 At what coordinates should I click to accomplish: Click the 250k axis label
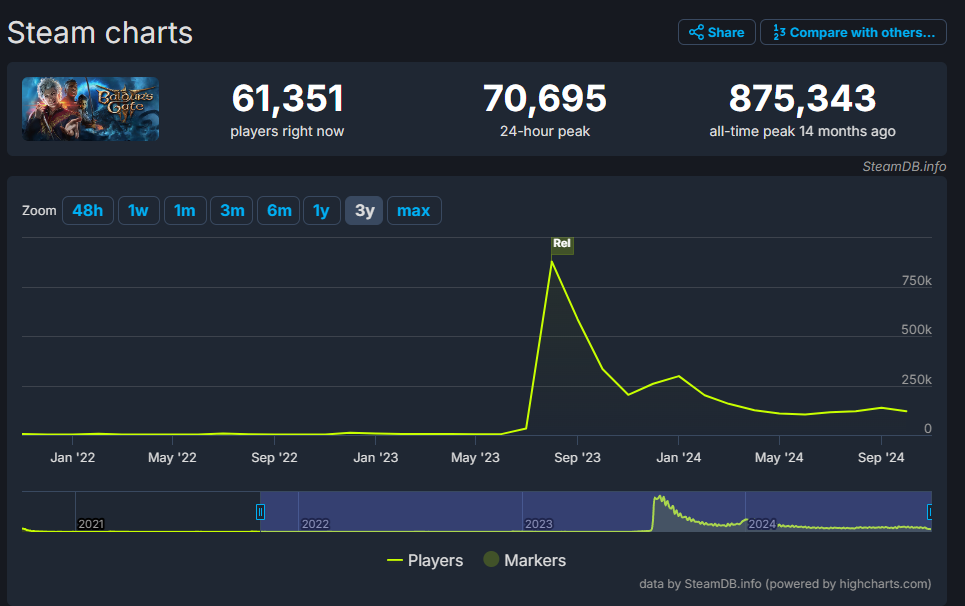pyautogui.click(x=916, y=380)
